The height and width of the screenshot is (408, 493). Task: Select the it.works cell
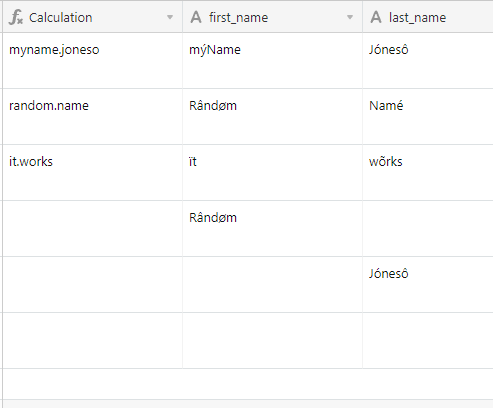(92, 173)
